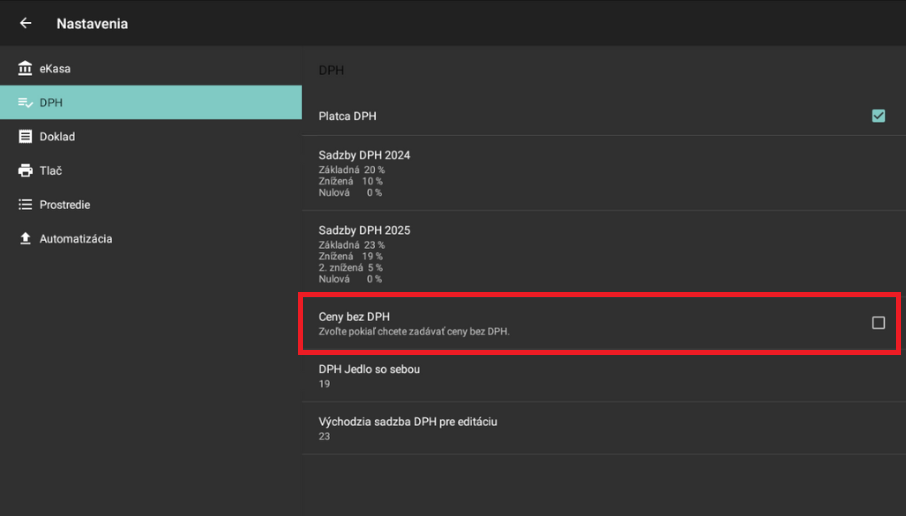Click the Prostredie list icon
Viewport: 906px width, 516px height.
click(x=25, y=205)
